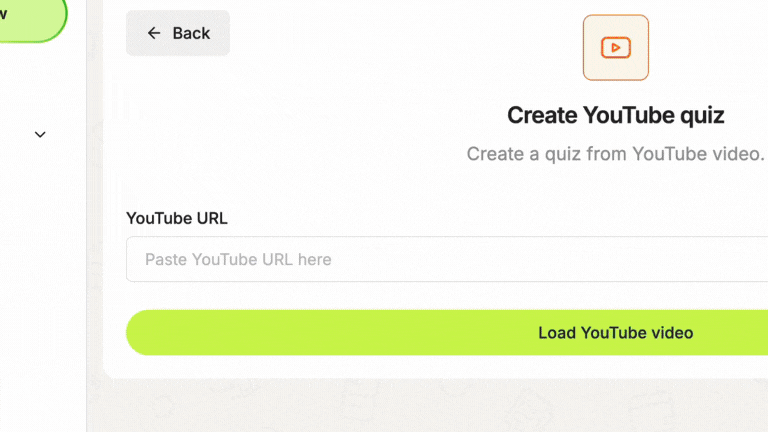This screenshot has height=432, width=768.
Task: Expand the sidebar chevron down arrow
Action: 40,134
